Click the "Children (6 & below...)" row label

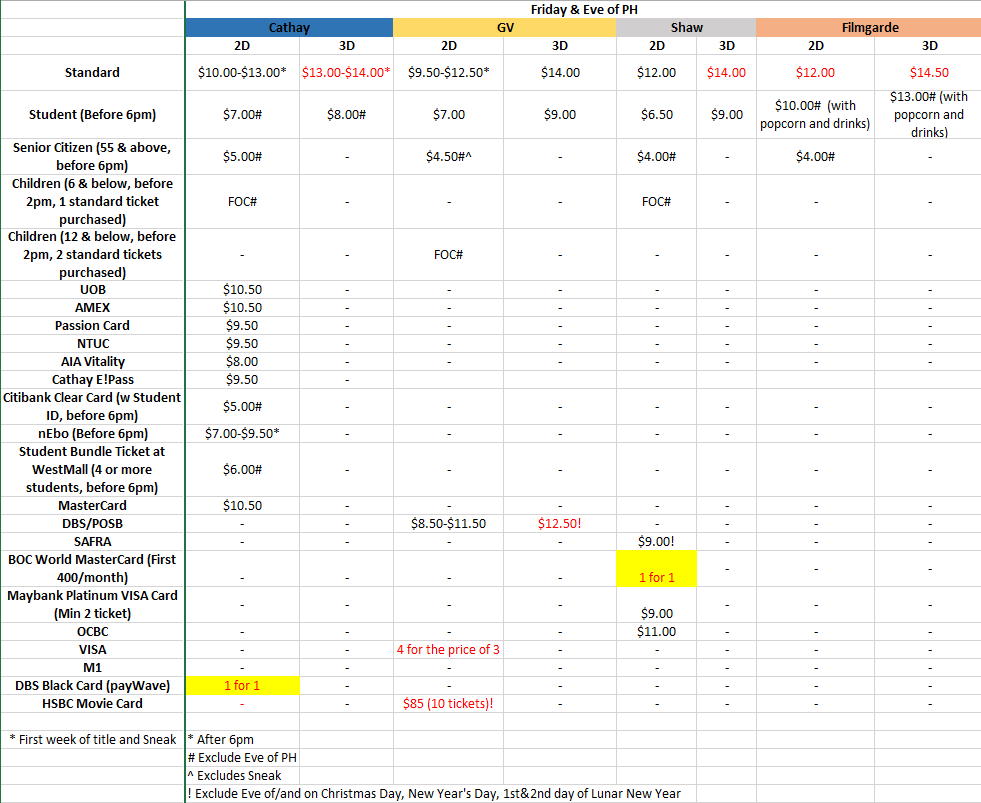pos(92,202)
